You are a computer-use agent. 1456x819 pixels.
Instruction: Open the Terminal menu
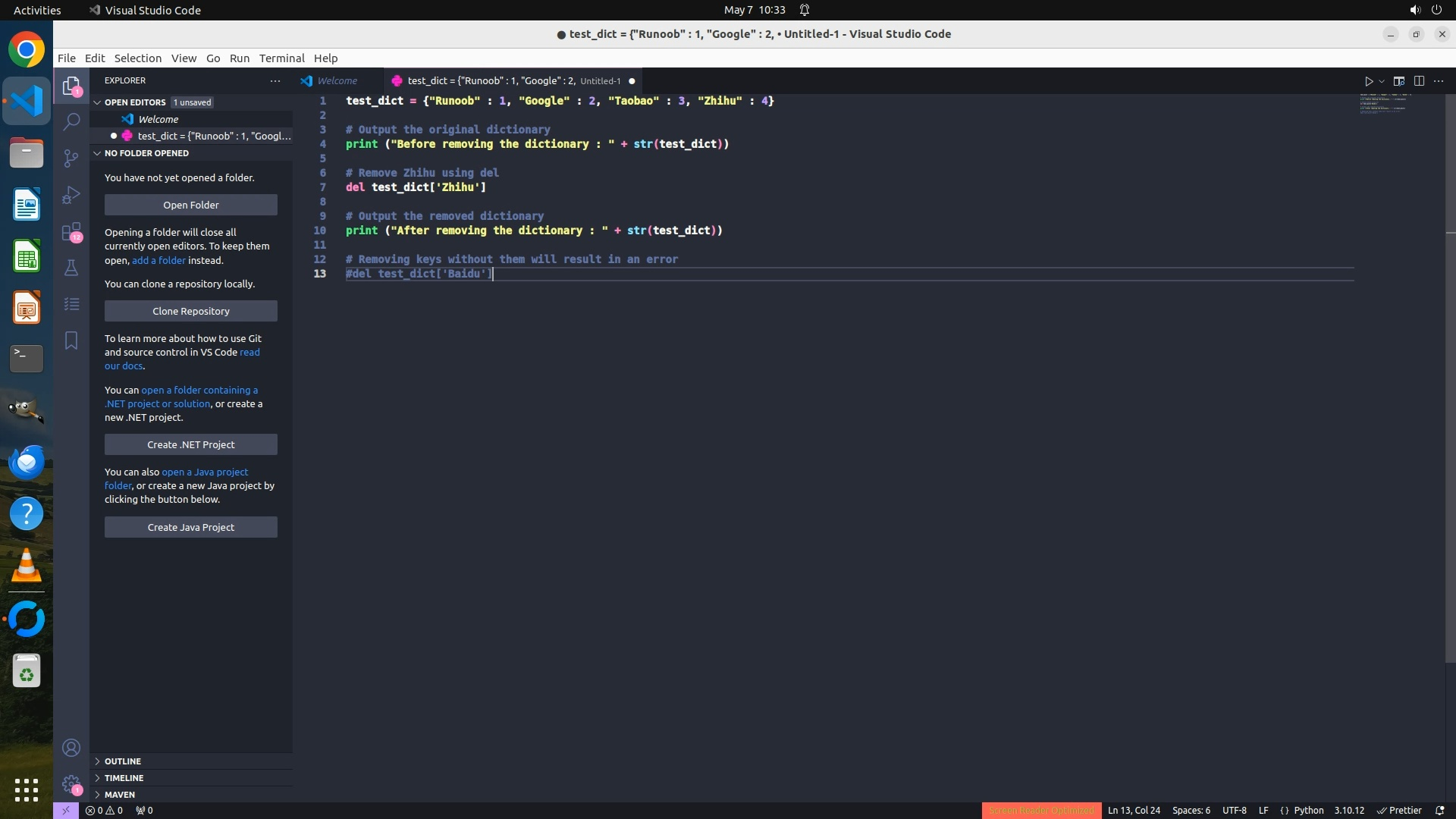[x=281, y=58]
